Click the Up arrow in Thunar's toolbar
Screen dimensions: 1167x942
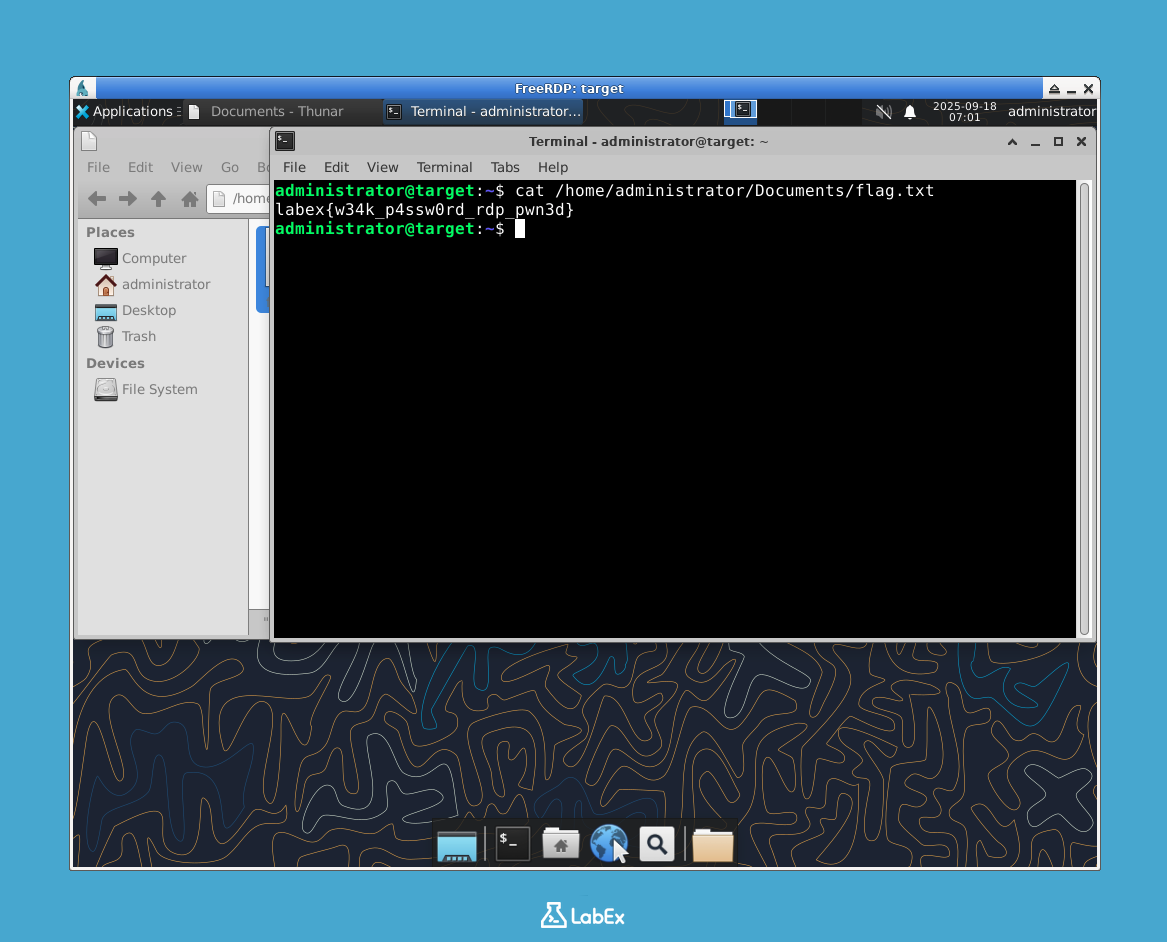point(158,198)
